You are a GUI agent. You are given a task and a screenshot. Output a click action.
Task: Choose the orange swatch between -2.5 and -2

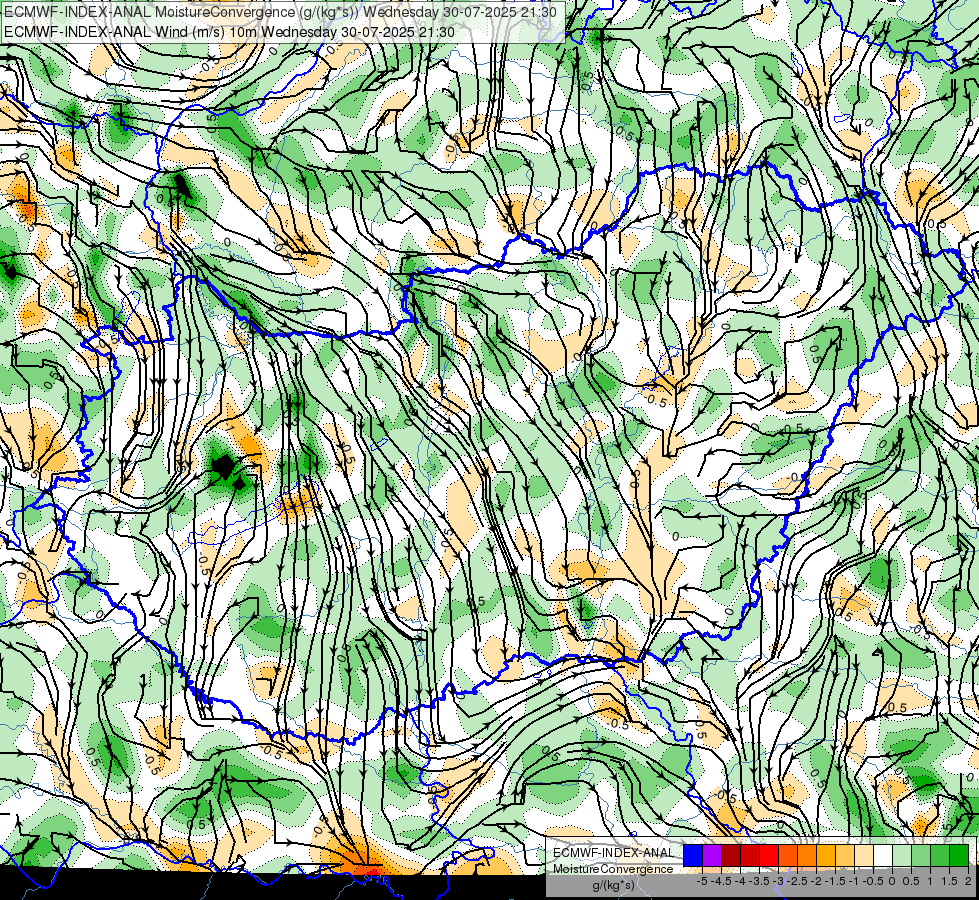click(807, 855)
